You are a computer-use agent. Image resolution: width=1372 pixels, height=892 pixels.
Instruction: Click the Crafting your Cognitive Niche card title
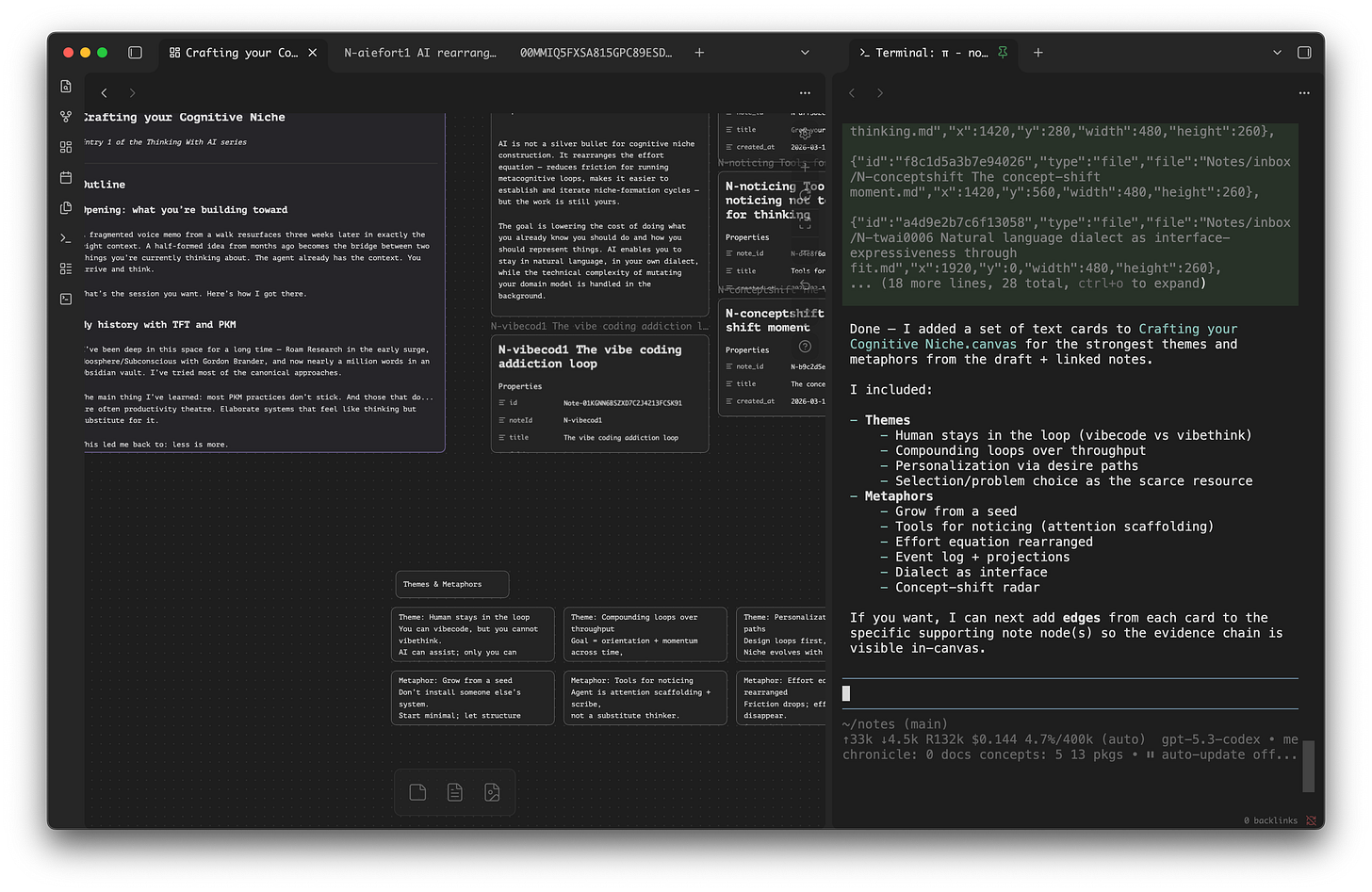(x=184, y=117)
